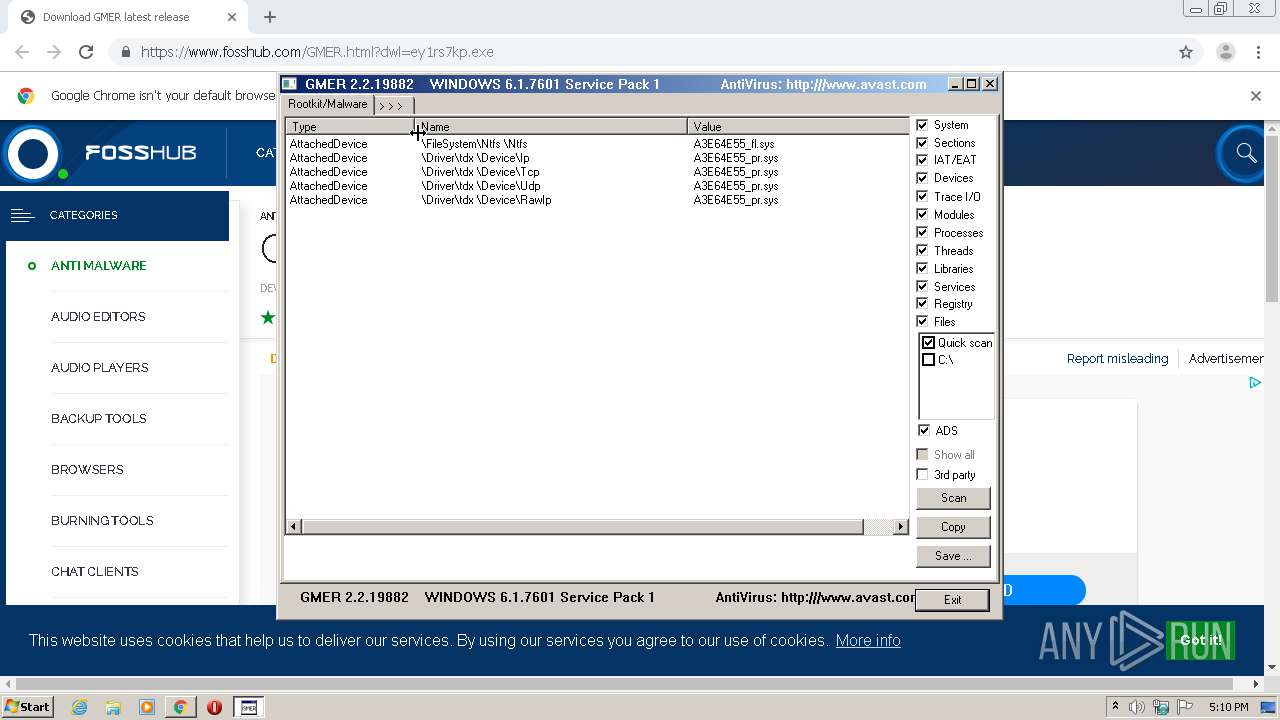Click the Report misleading link
Viewport: 1280px width, 720px height.
tap(1117, 359)
